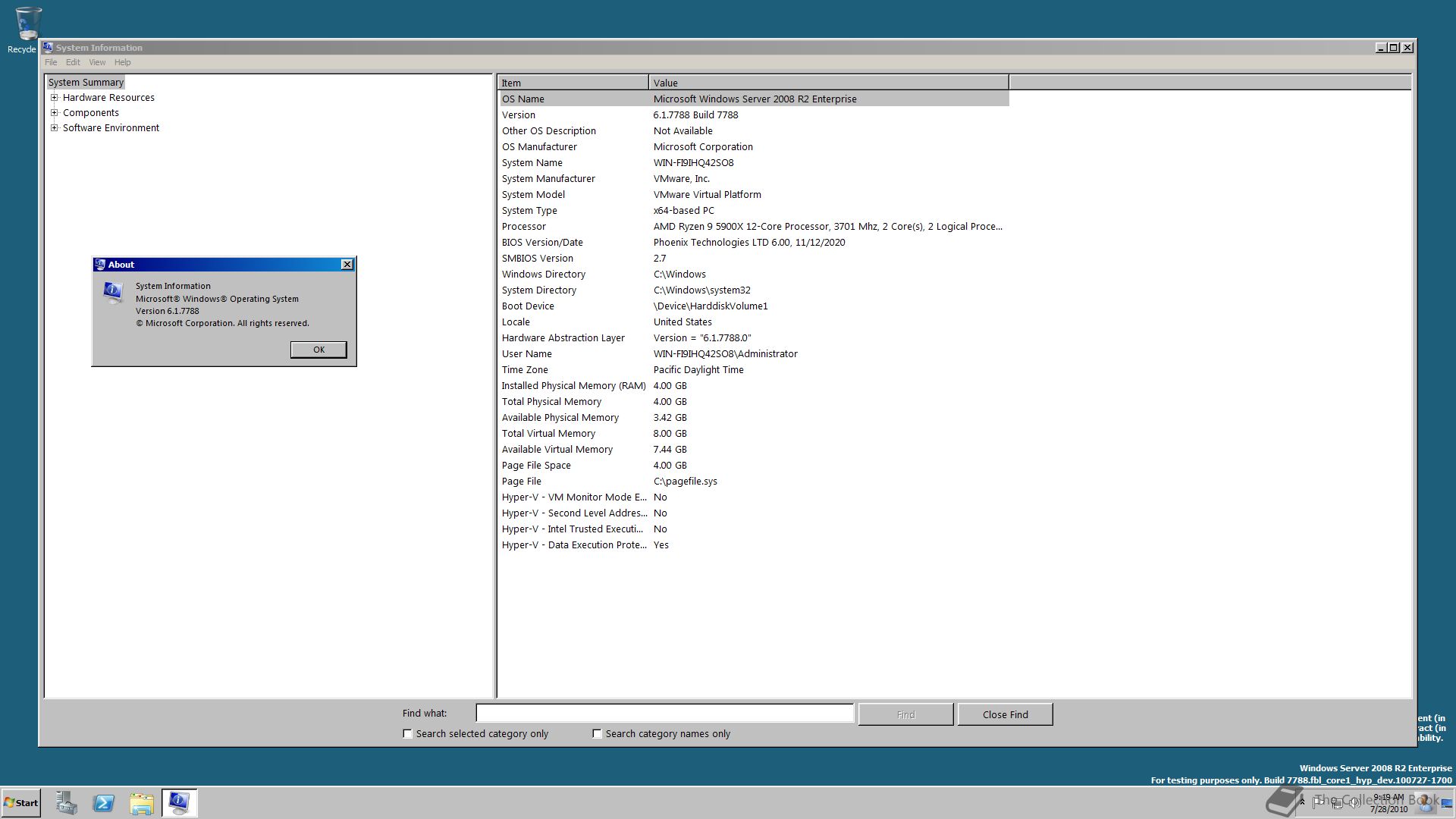Select the Windows Directory row
The width and height of the screenshot is (1456, 819).
[753, 275]
